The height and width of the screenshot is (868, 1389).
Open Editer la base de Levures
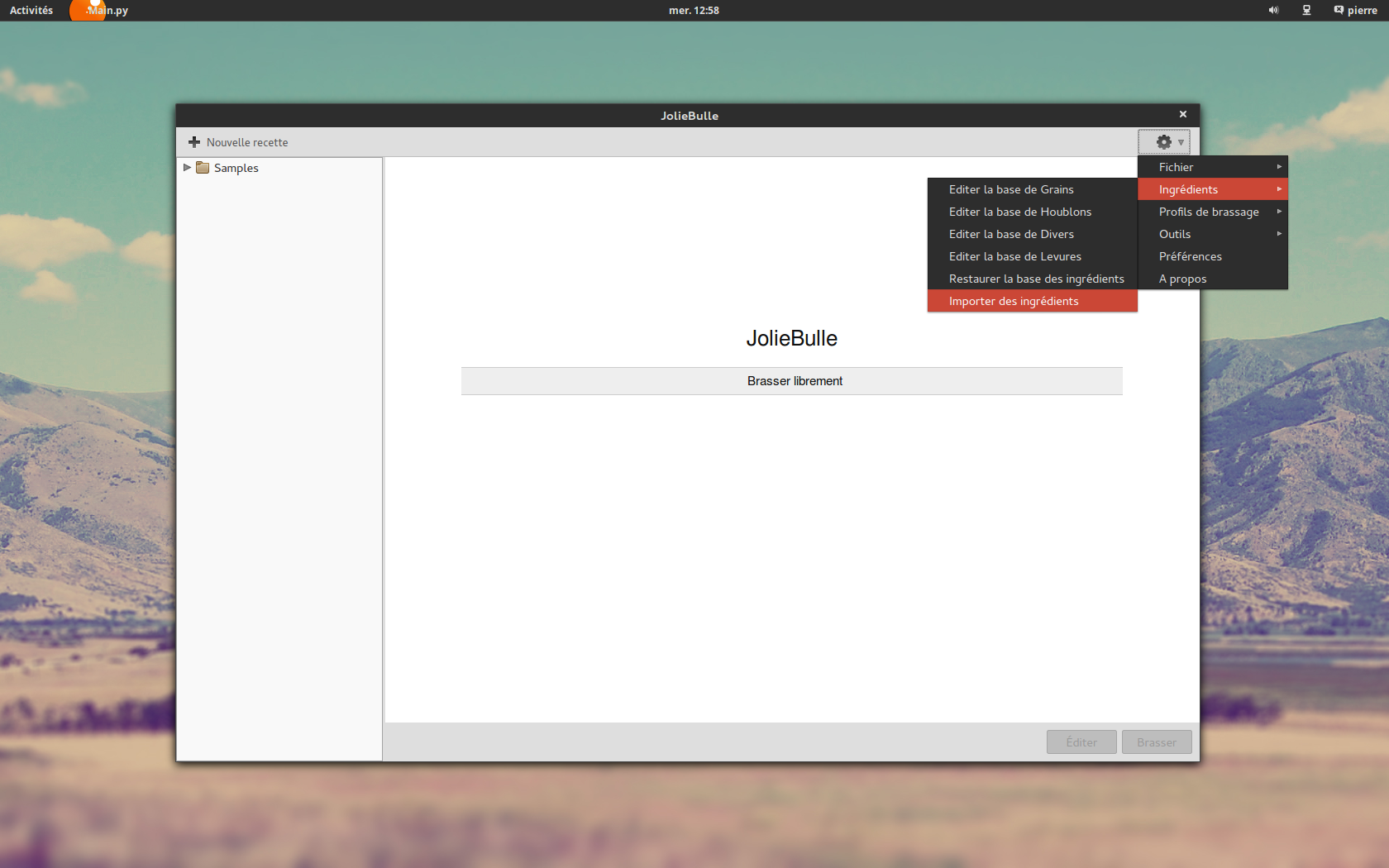[1015, 256]
